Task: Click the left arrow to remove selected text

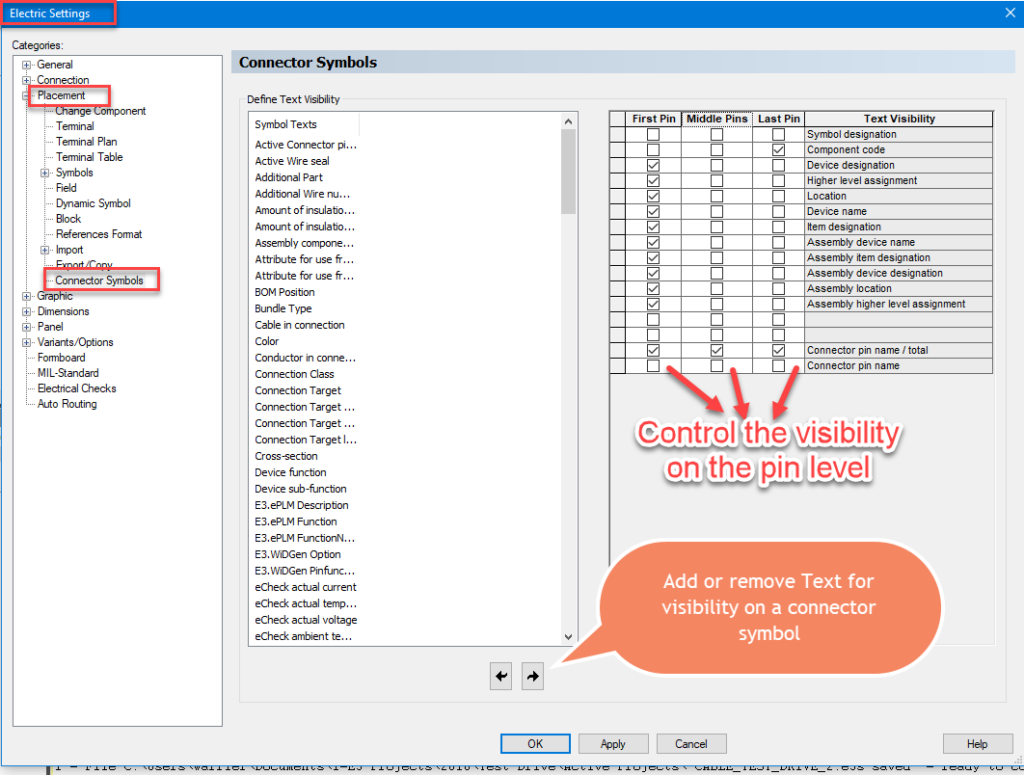Action: click(500, 675)
